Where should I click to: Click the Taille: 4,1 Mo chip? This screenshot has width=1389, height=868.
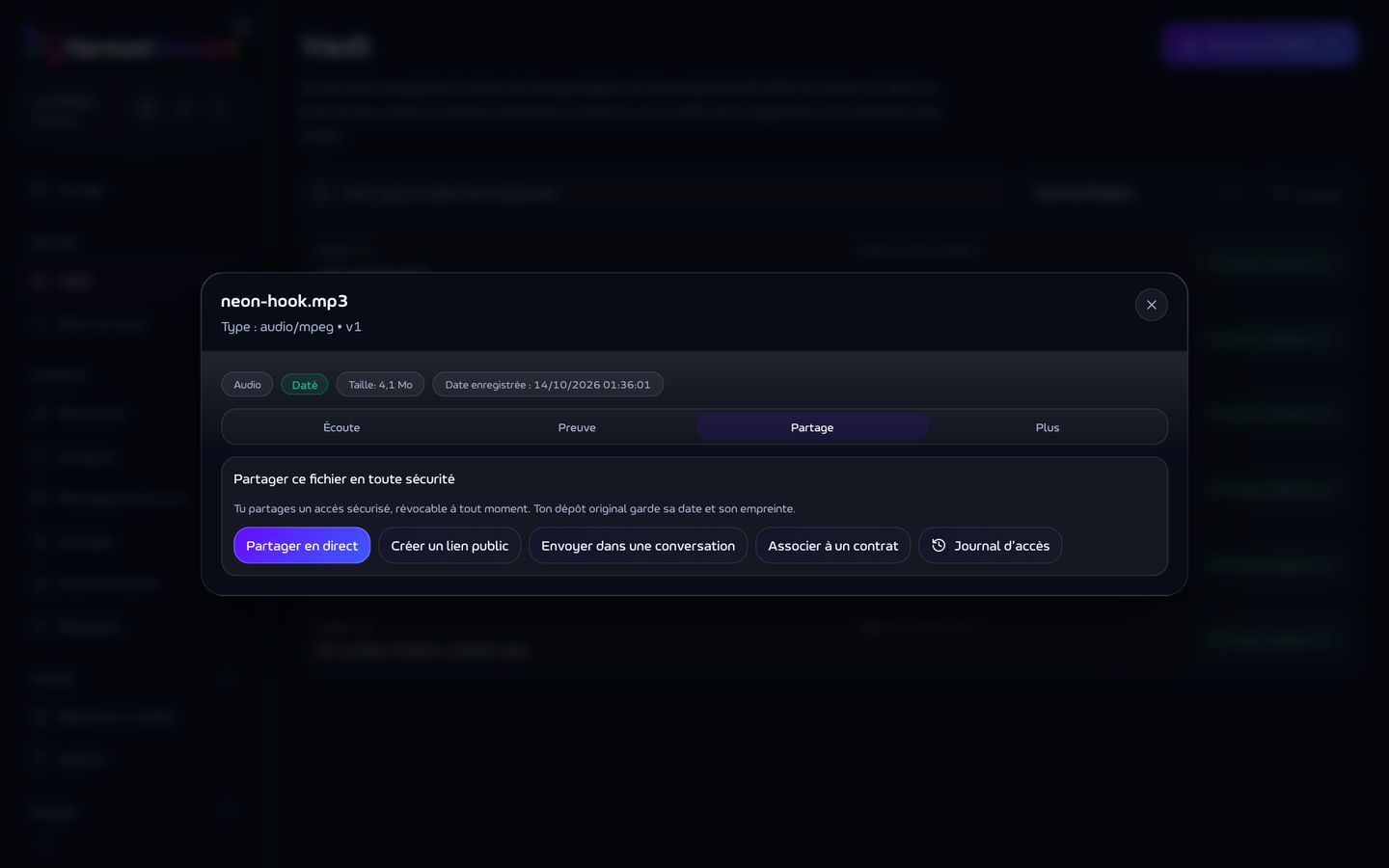(x=380, y=385)
